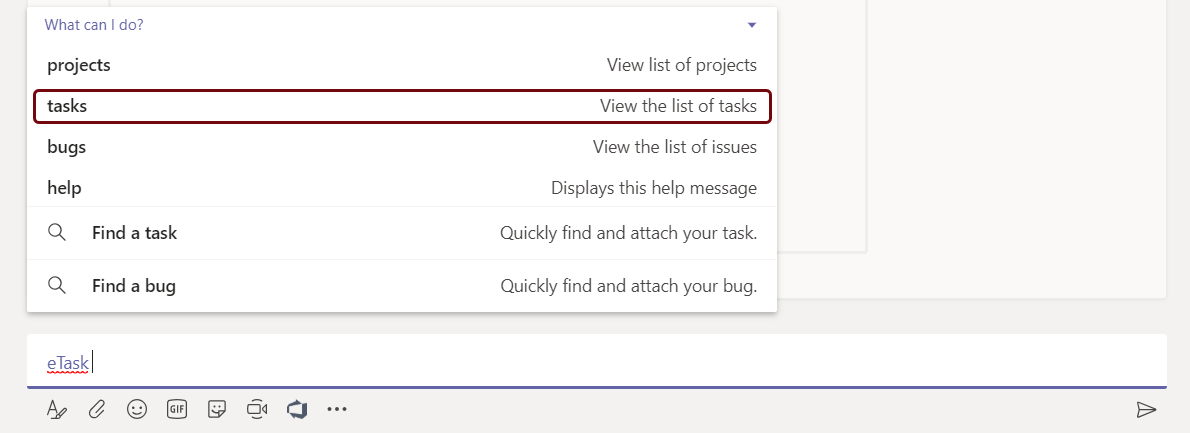Viewport: 1190px width, 433px height.
Task: Click the eTask message input box
Action: 600,362
